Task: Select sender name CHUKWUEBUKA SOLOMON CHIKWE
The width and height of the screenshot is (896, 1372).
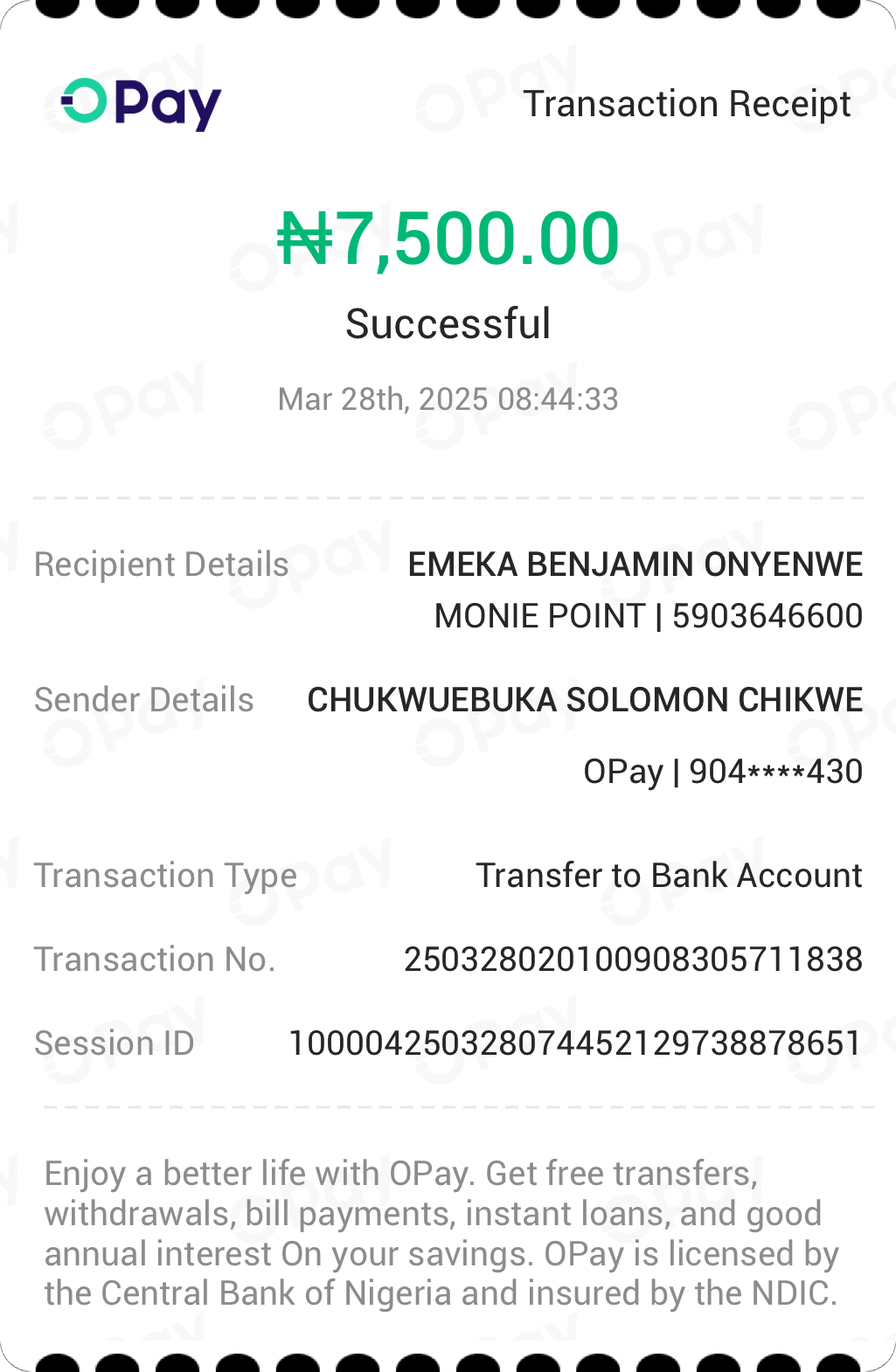Action: pos(585,700)
